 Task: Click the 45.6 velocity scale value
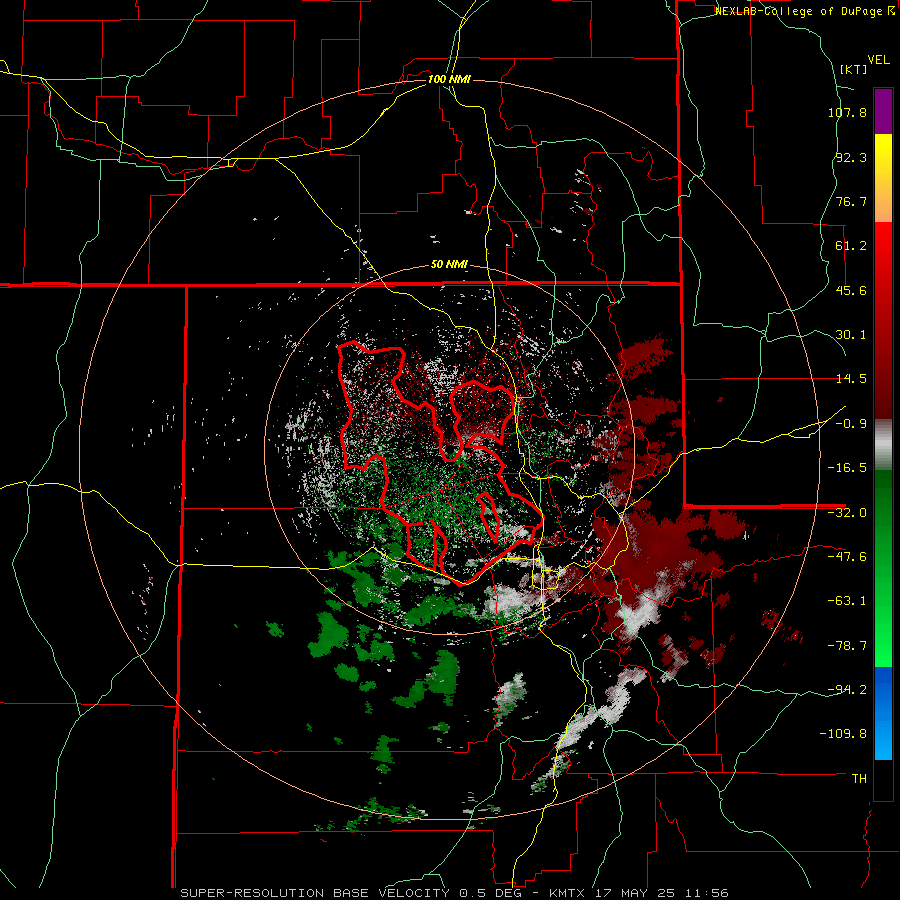[851, 290]
